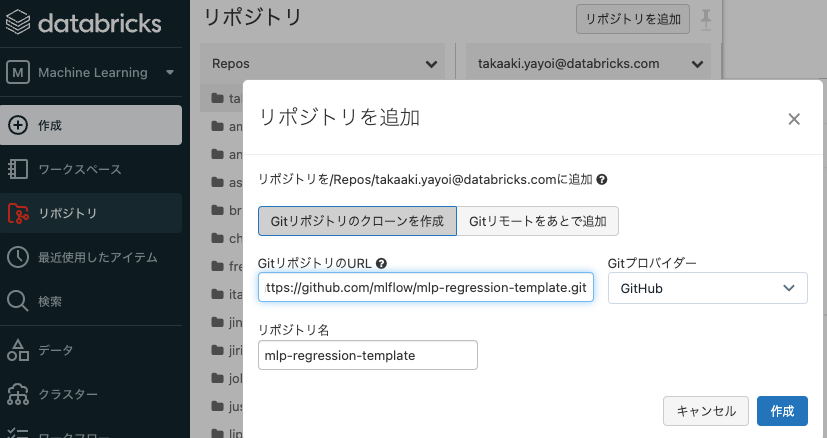Click the キャンセル button
The height and width of the screenshot is (438, 827).
[x=706, y=411]
